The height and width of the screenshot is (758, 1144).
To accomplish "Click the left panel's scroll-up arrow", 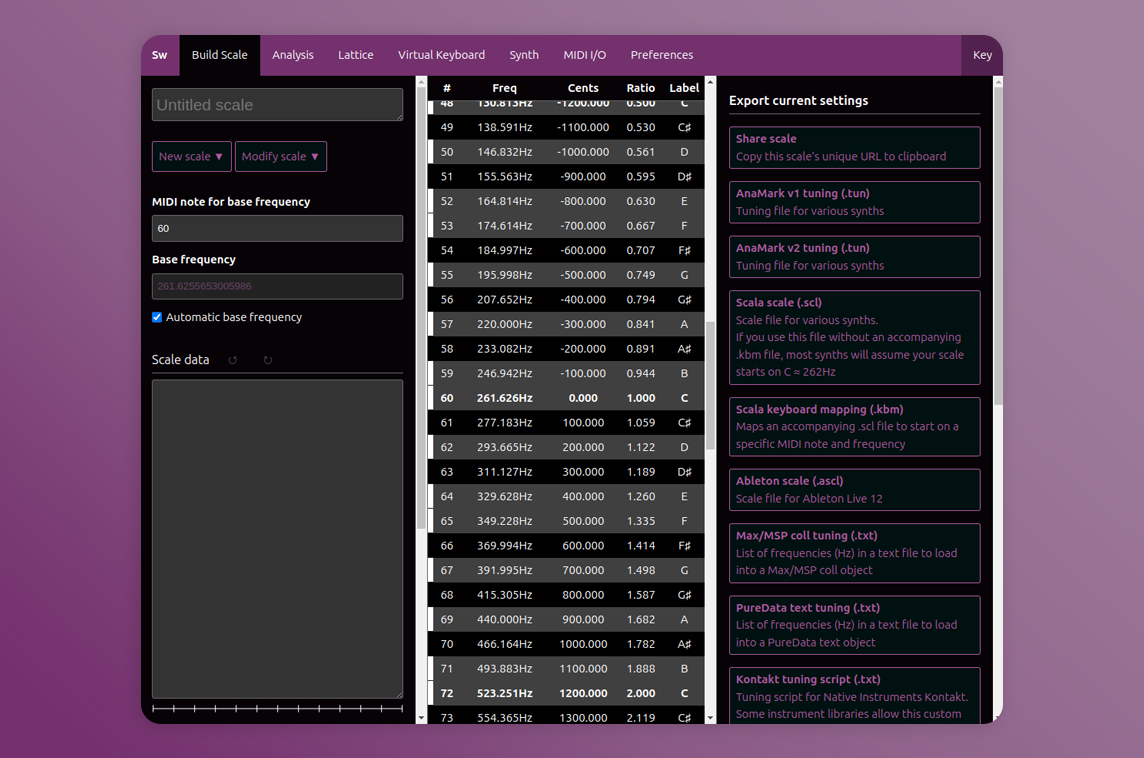I will pyautogui.click(x=421, y=83).
